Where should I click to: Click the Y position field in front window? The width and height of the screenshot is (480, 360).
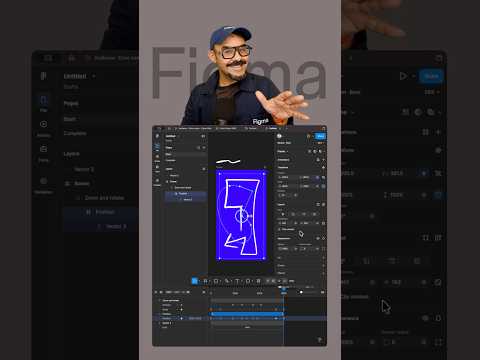[307, 177]
